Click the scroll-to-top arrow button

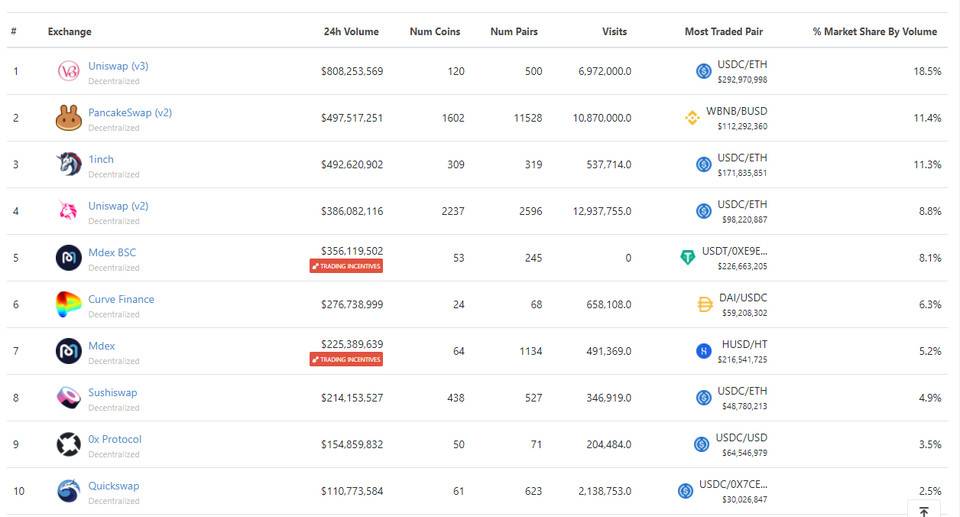924,510
